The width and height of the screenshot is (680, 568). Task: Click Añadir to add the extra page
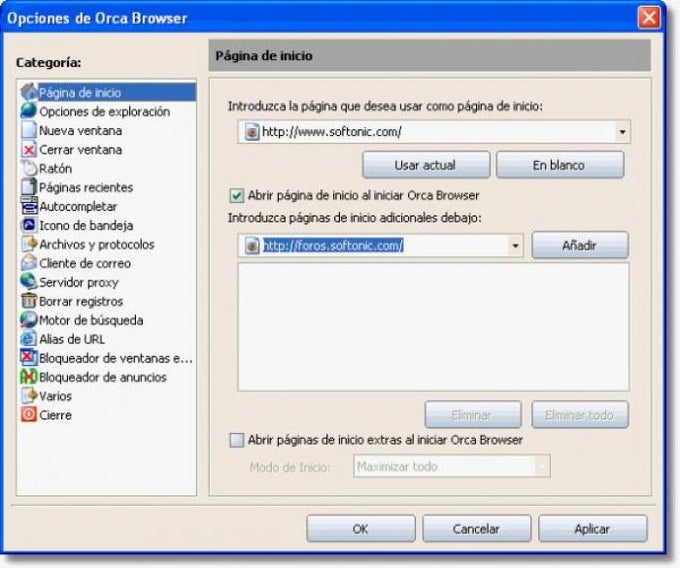pos(580,245)
